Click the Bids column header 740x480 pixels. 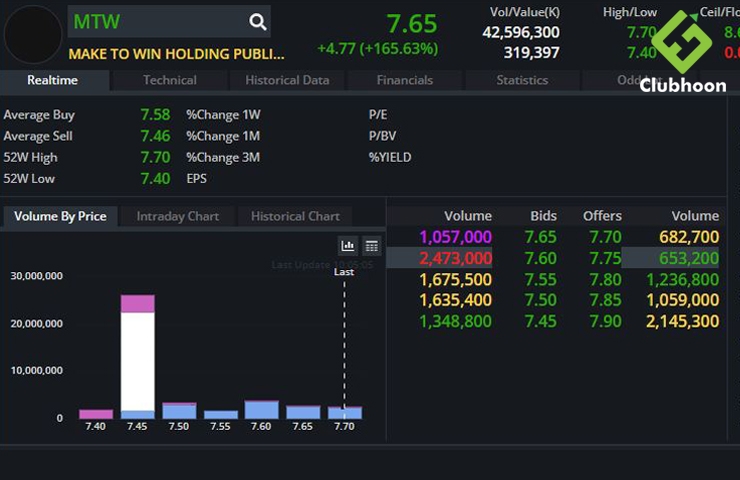543,216
